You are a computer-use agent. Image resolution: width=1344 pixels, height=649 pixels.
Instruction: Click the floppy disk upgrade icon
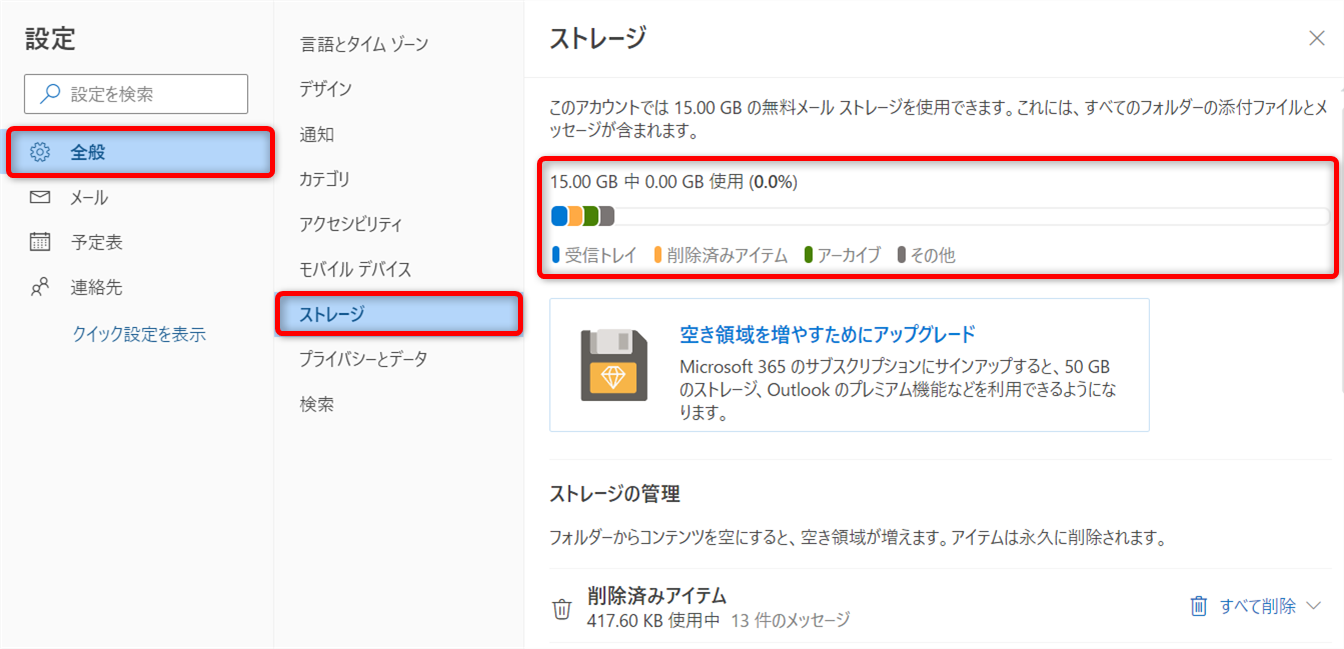[x=614, y=365]
